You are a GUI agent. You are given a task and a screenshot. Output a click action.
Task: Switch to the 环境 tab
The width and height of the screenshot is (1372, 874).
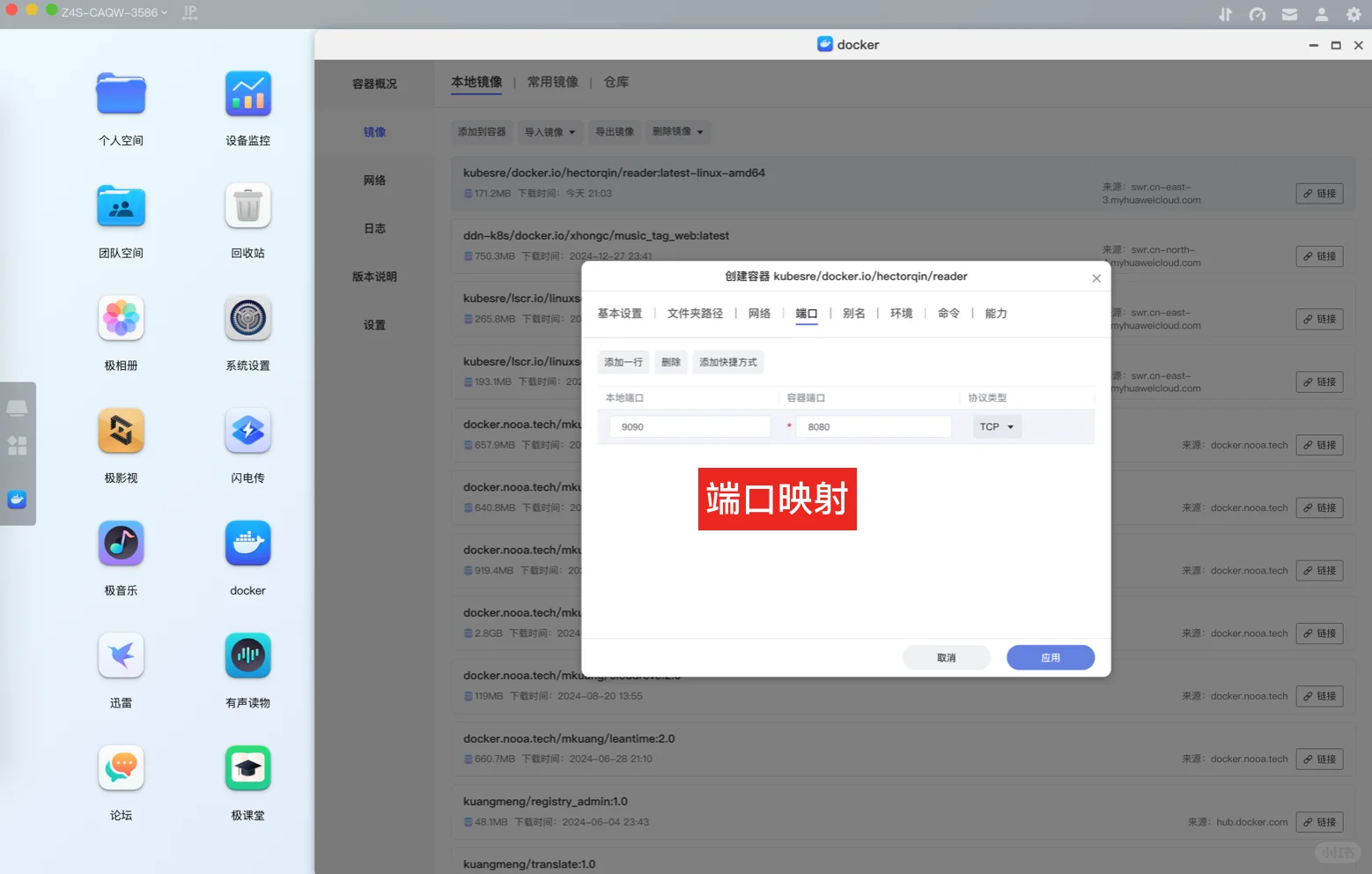click(x=902, y=314)
